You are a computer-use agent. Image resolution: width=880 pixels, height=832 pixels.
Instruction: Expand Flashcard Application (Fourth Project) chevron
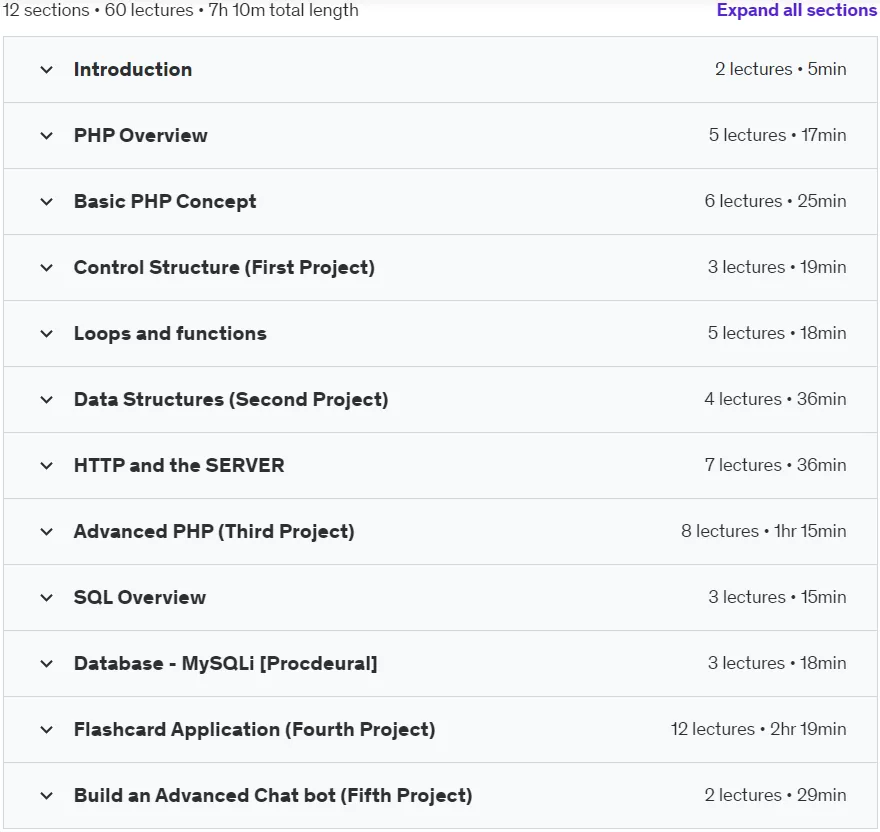47,730
